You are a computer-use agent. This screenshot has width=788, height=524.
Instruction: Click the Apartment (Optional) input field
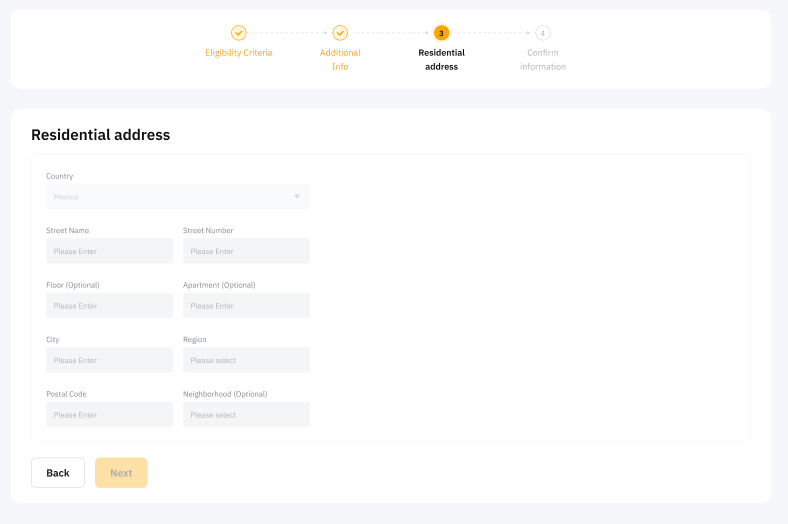[x=246, y=306]
